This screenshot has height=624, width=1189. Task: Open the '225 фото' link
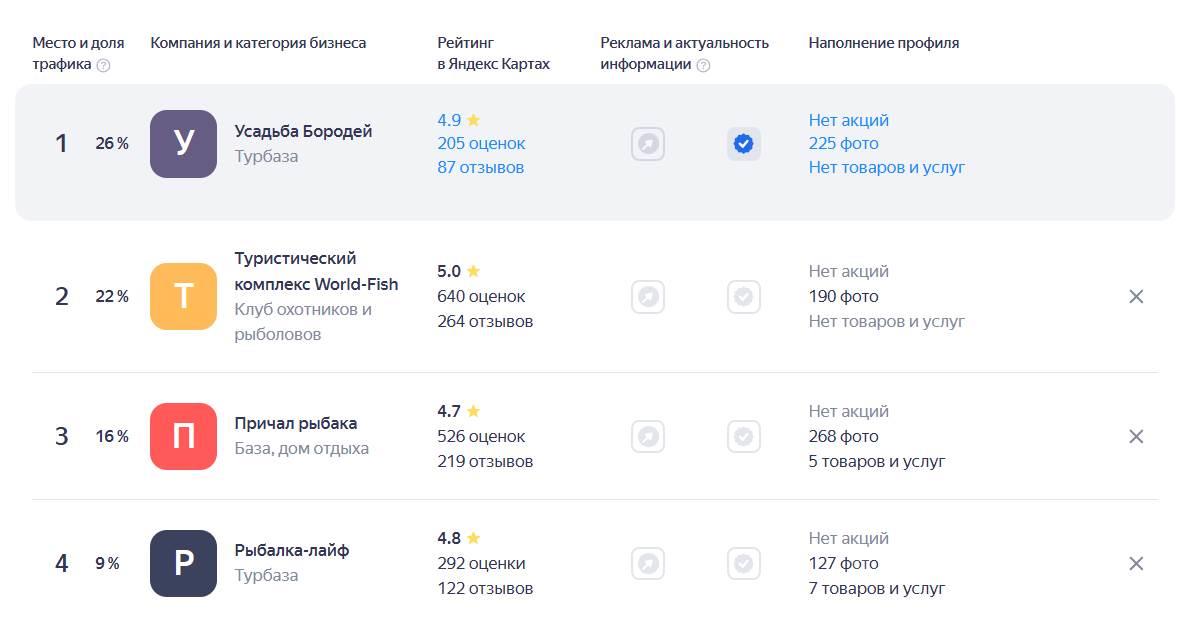click(843, 143)
